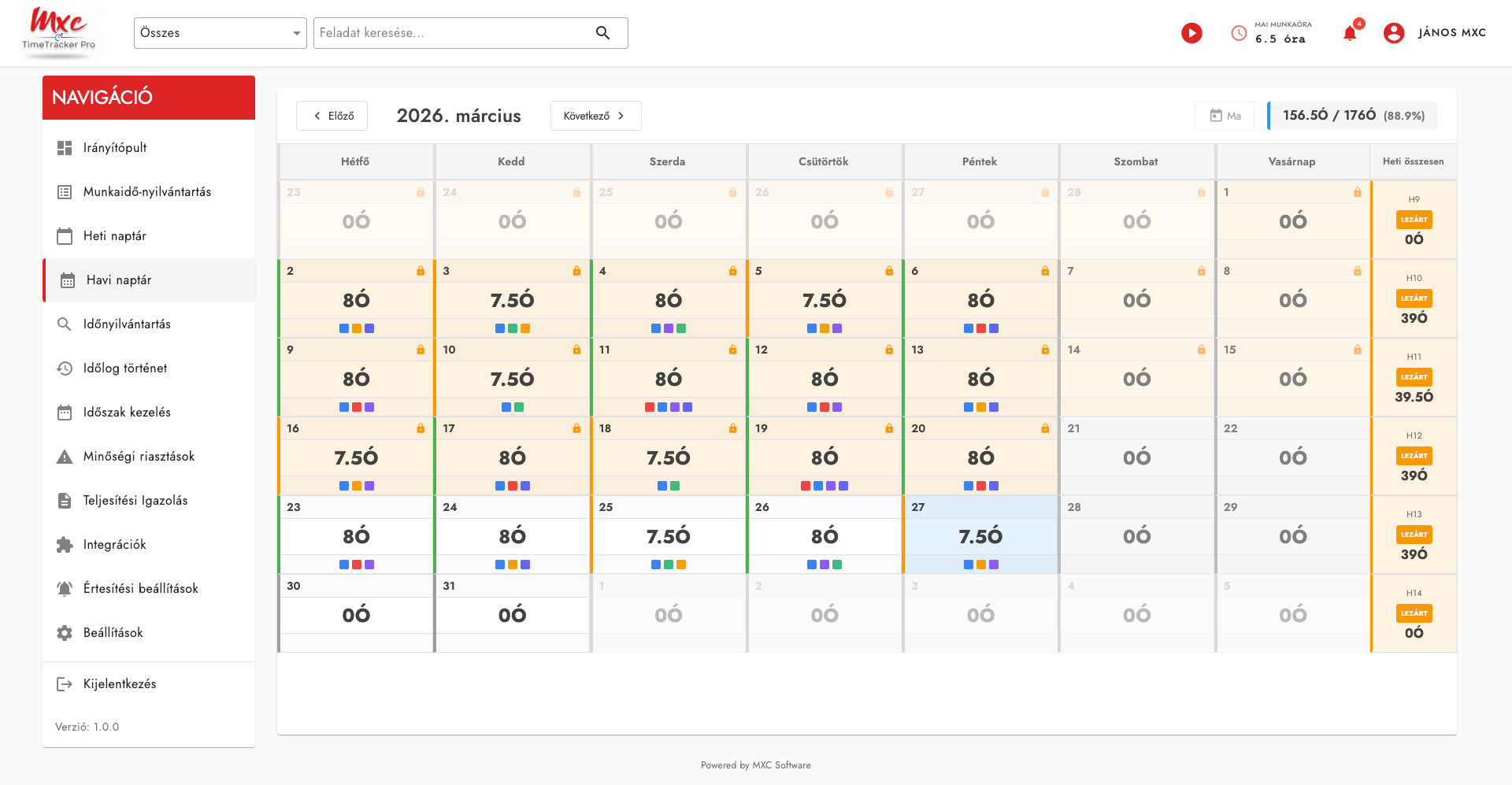Open the Összes filter dropdown

(x=220, y=33)
